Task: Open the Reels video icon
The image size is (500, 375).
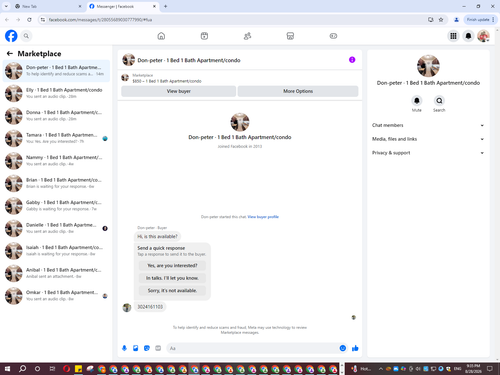Action: pyautogui.click(x=204, y=36)
